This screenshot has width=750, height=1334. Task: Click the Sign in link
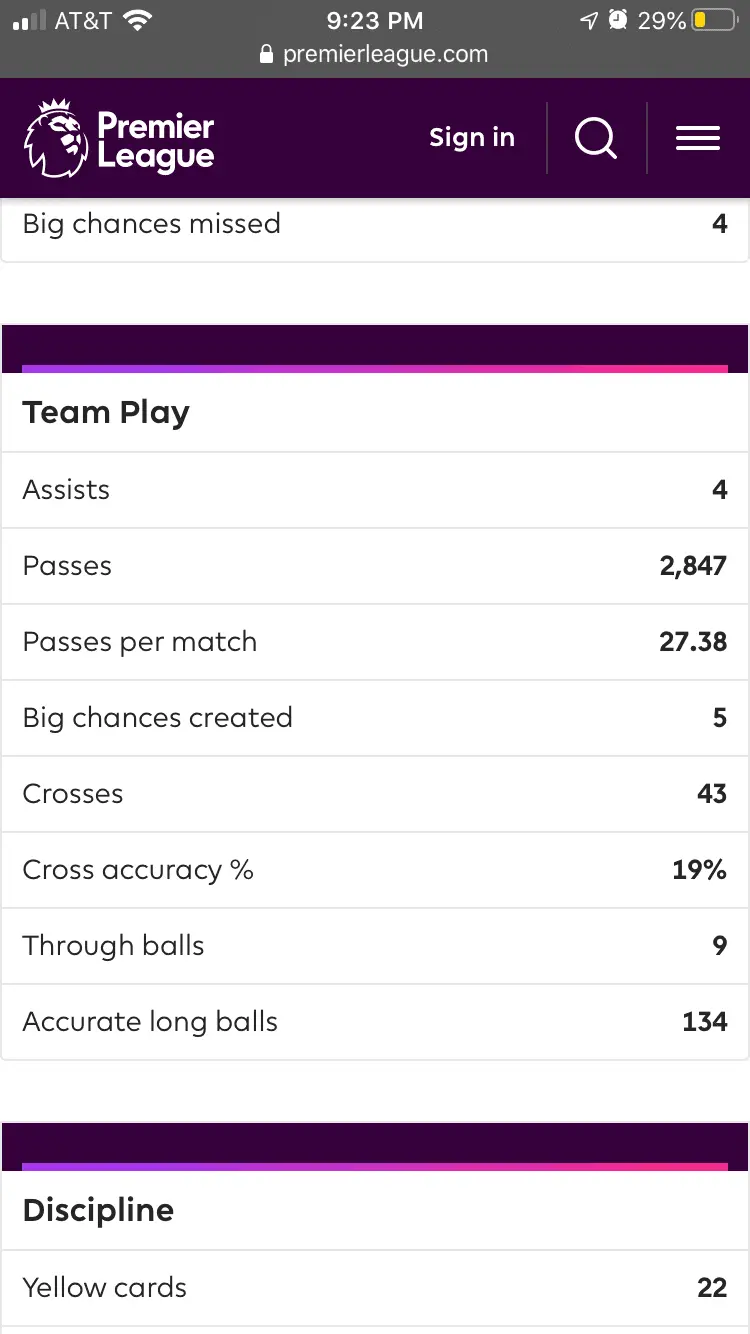coord(472,138)
